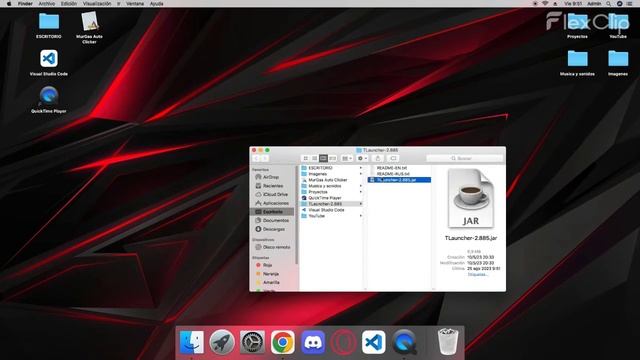Click the JAR file preview thumbnail
The height and width of the screenshot is (360, 640).
(471, 198)
